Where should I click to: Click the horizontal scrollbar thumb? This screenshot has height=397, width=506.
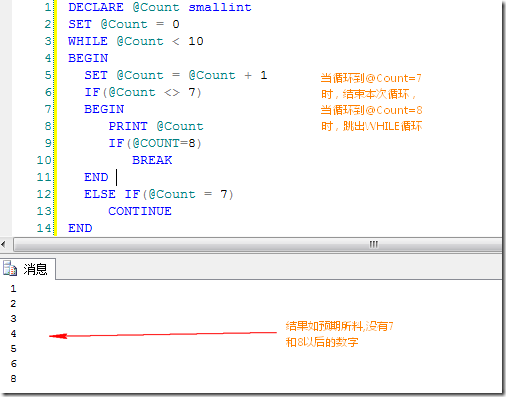[x=258, y=245]
